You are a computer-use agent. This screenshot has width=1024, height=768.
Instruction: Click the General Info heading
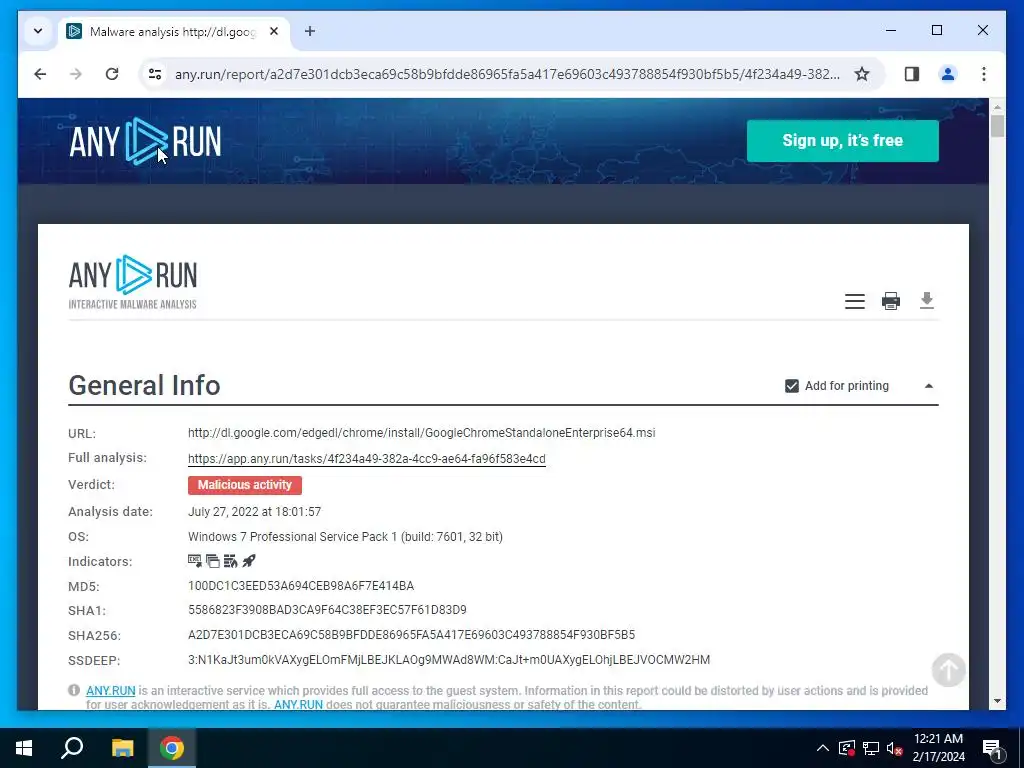tap(144, 385)
